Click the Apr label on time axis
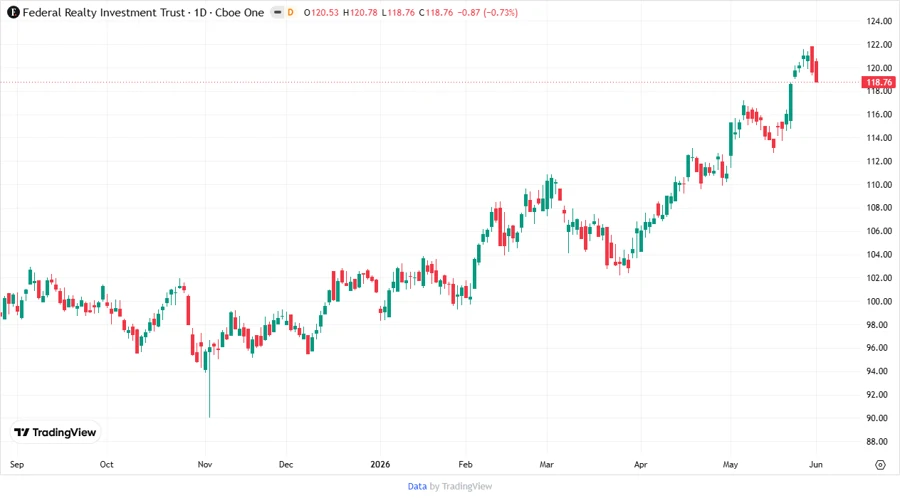Screen dimensions: 900x498 point(641,465)
